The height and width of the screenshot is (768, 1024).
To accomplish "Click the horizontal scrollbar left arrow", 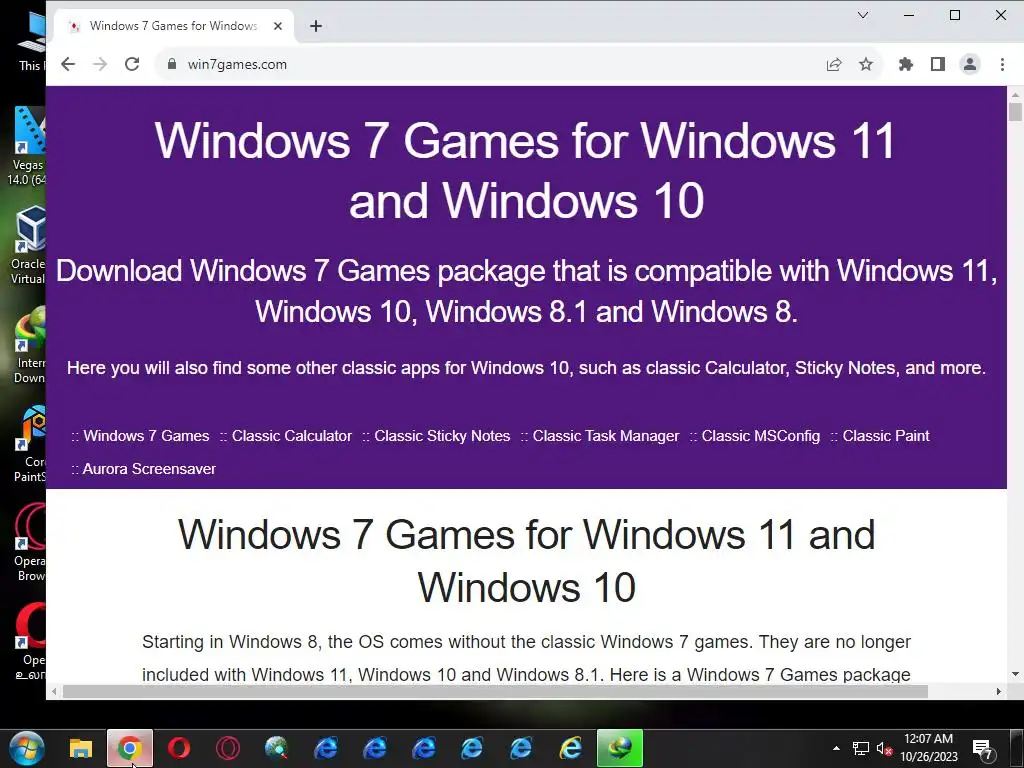I will pyautogui.click(x=54, y=691).
